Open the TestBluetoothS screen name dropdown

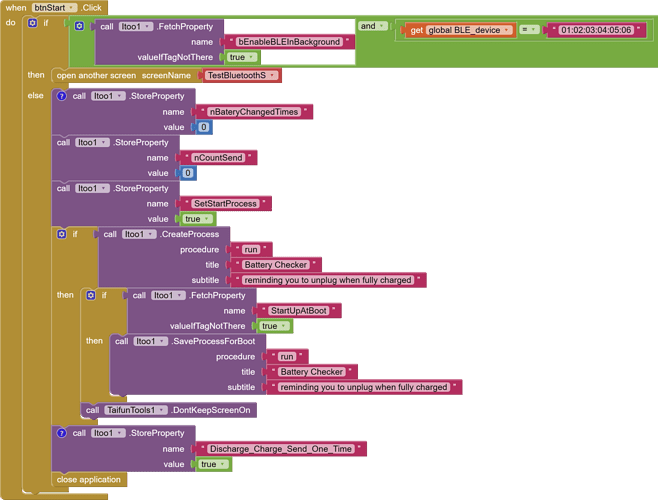241,76
